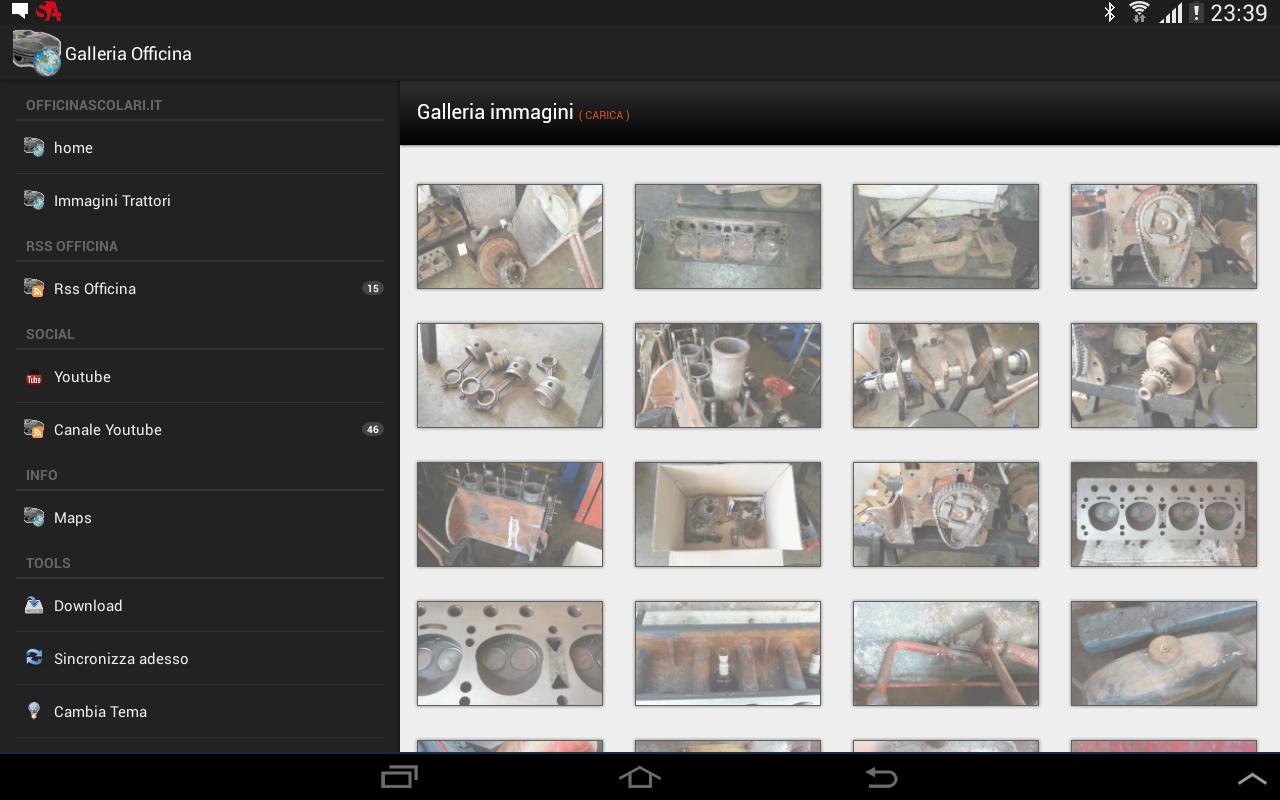Viewport: 1280px width, 800px height.
Task: Click the Sincronizza adesso sync arrows icon
Action: (34, 658)
